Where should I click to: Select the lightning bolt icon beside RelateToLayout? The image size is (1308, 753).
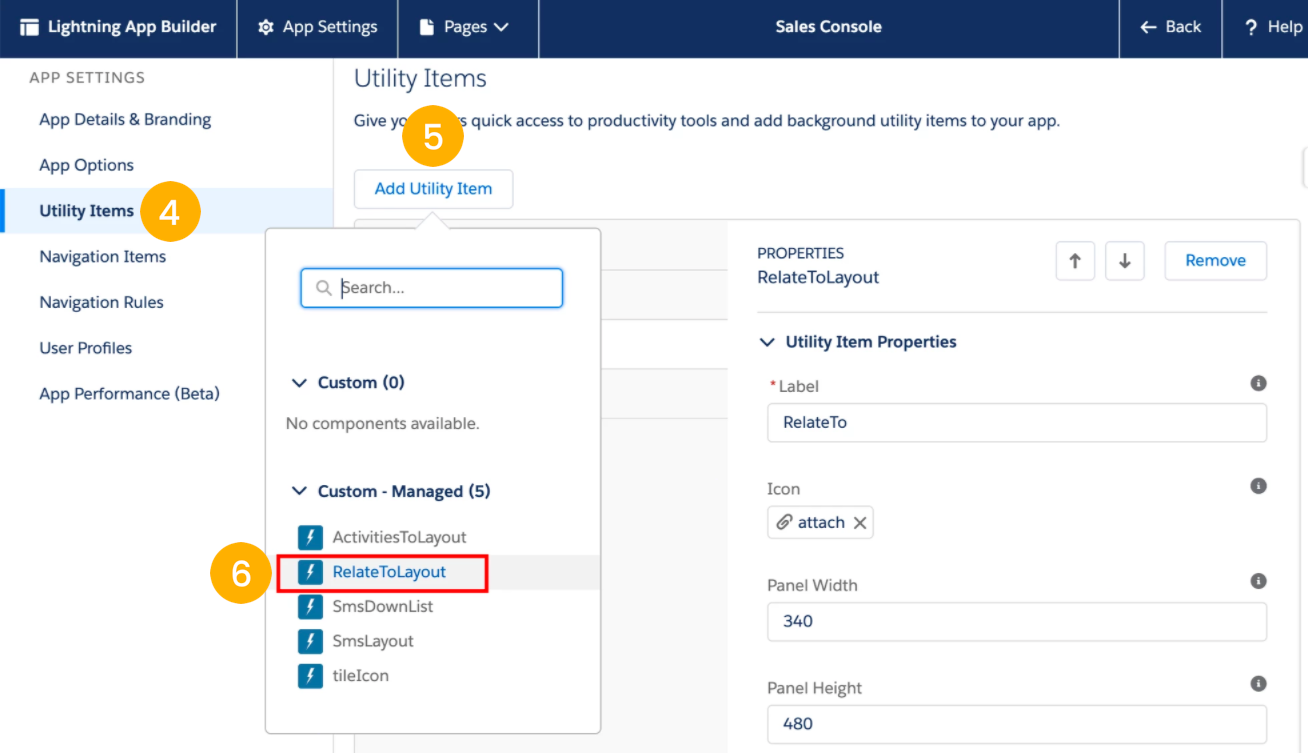311,571
